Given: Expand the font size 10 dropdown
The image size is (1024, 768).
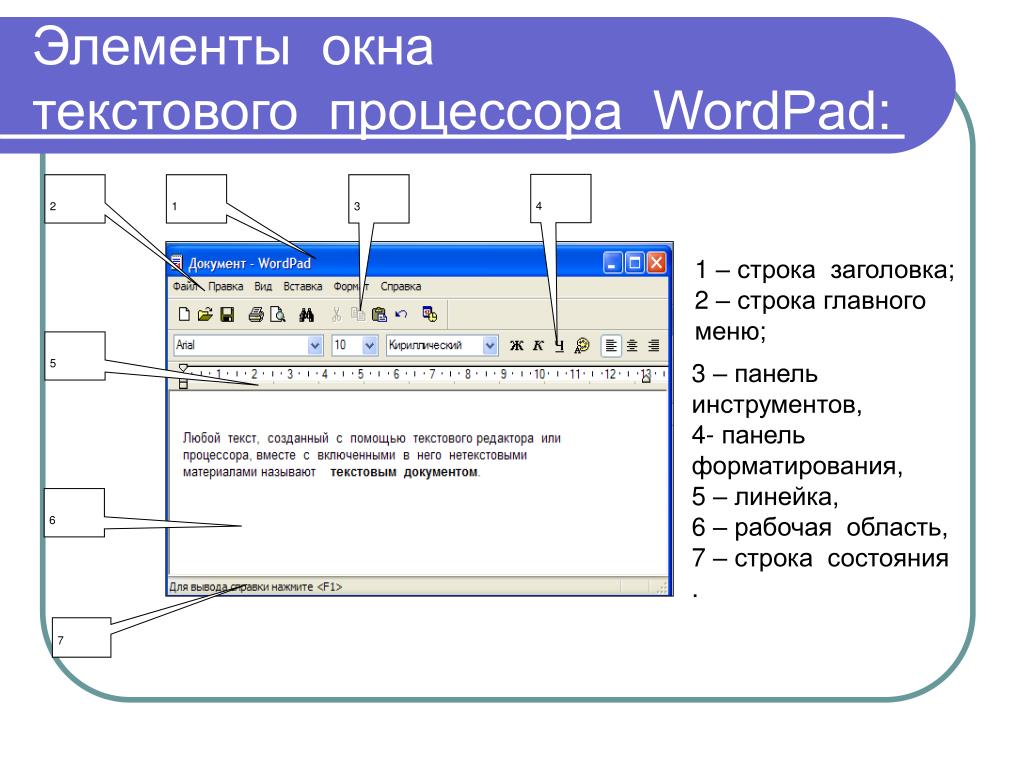Looking at the screenshot, I should 370,345.
